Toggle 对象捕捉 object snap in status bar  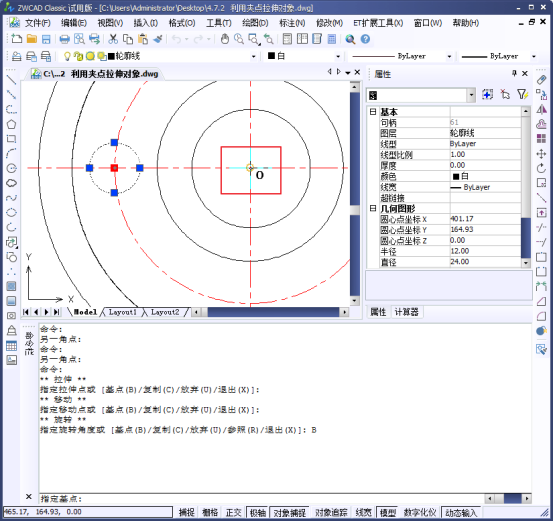click(289, 512)
